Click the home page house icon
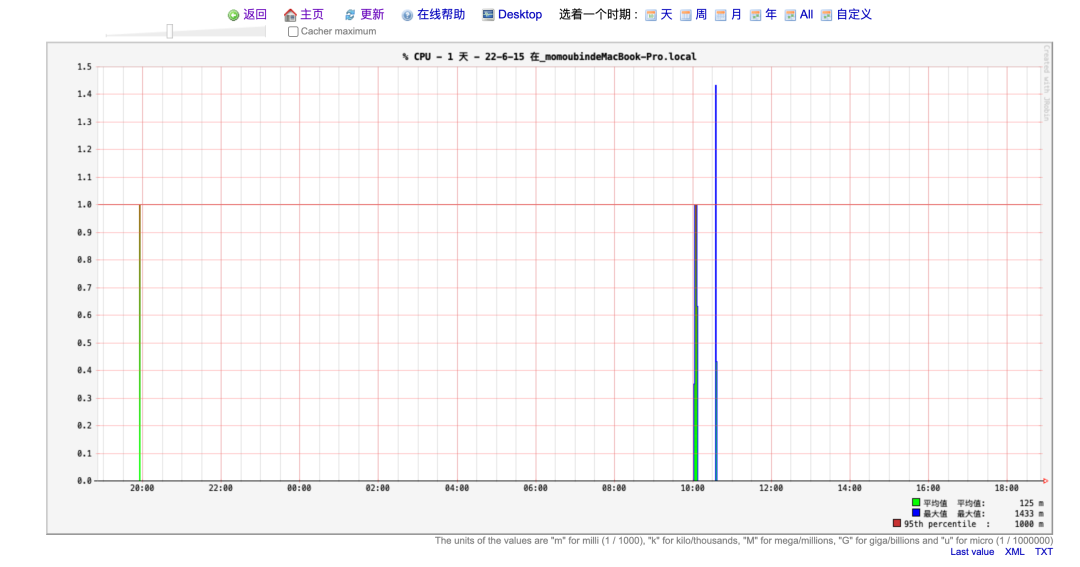 pos(290,15)
